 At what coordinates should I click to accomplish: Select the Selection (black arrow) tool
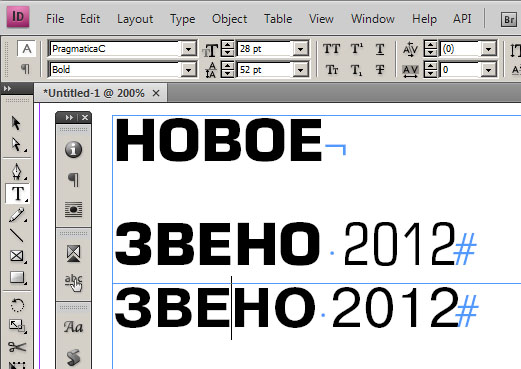point(16,123)
